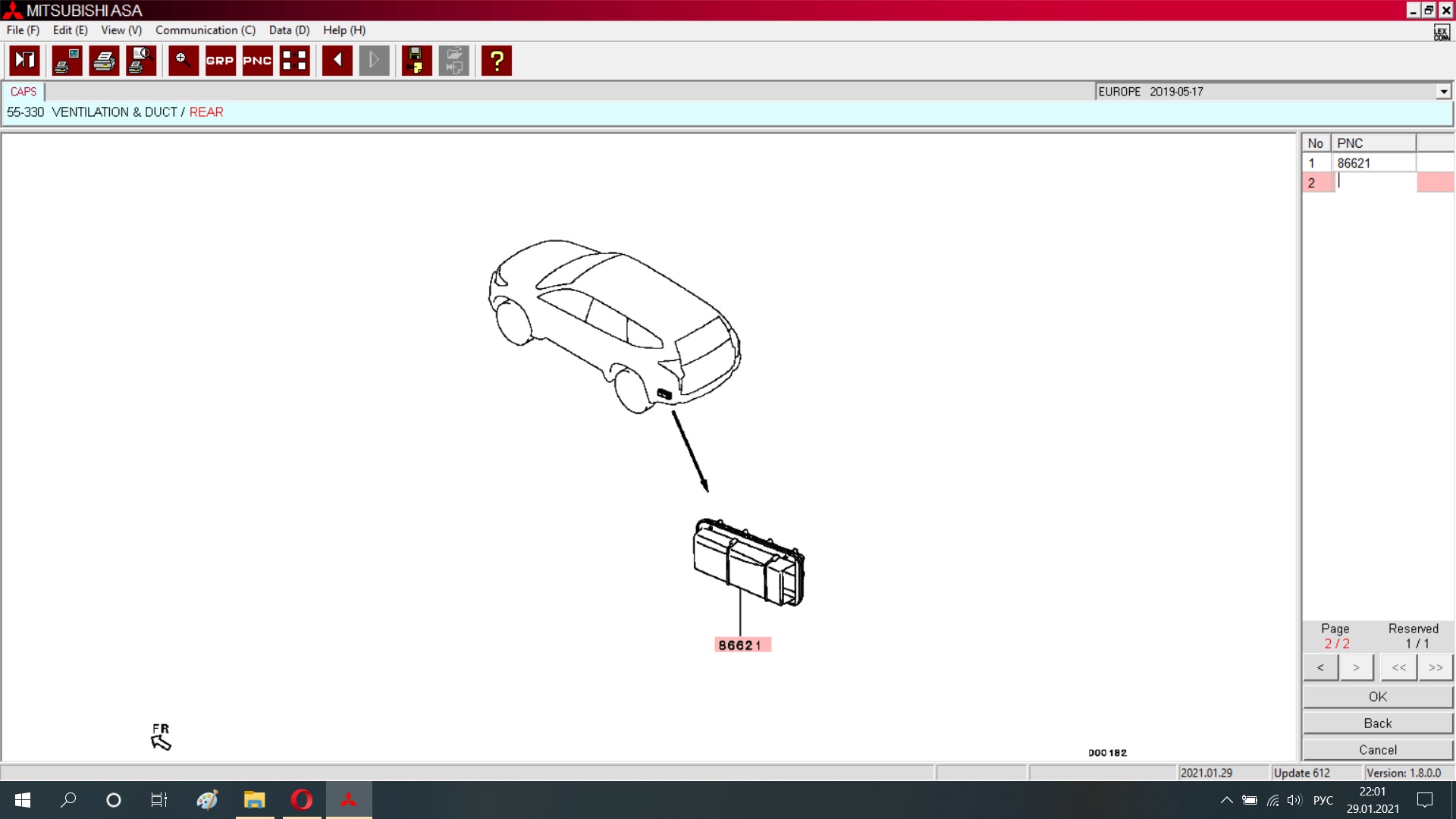Image resolution: width=1456 pixels, height=819 pixels.
Task: Open help with question mark icon
Action: [x=497, y=61]
